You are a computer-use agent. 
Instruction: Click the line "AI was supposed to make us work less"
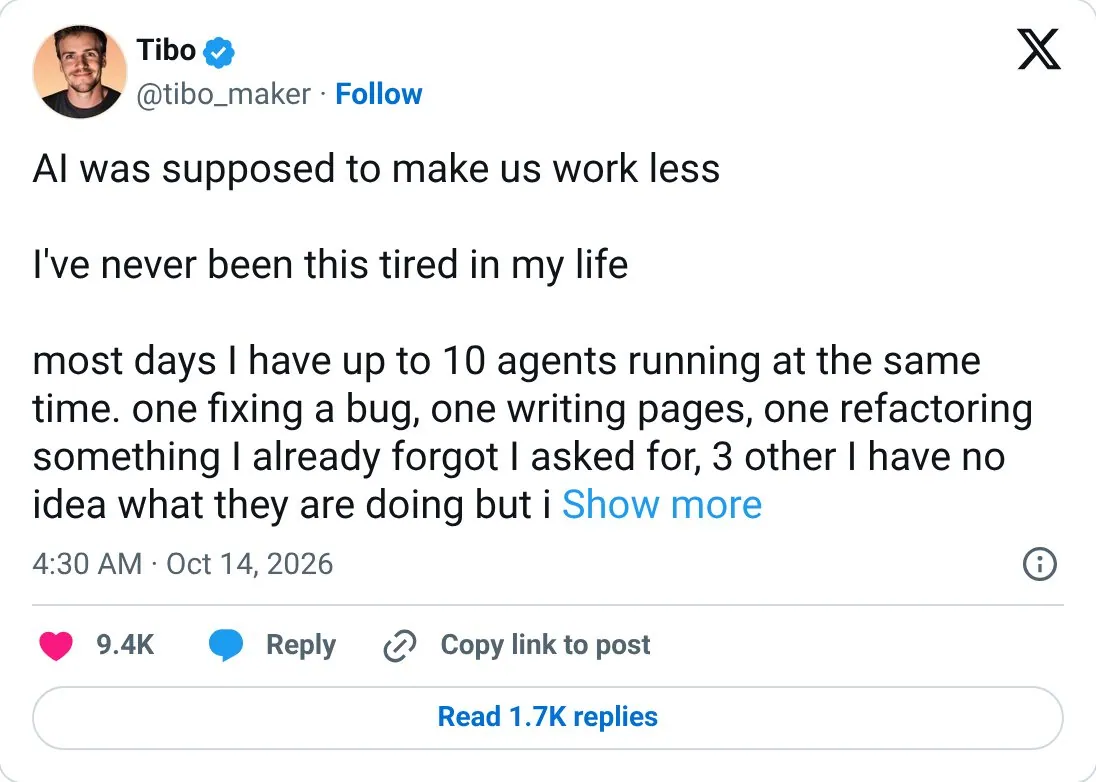click(376, 170)
